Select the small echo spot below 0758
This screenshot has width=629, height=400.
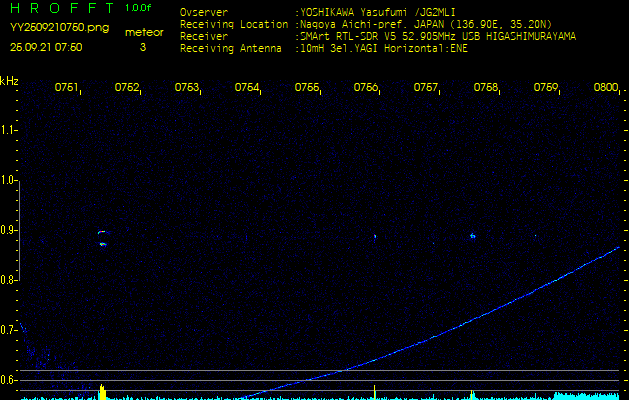pos(473,237)
